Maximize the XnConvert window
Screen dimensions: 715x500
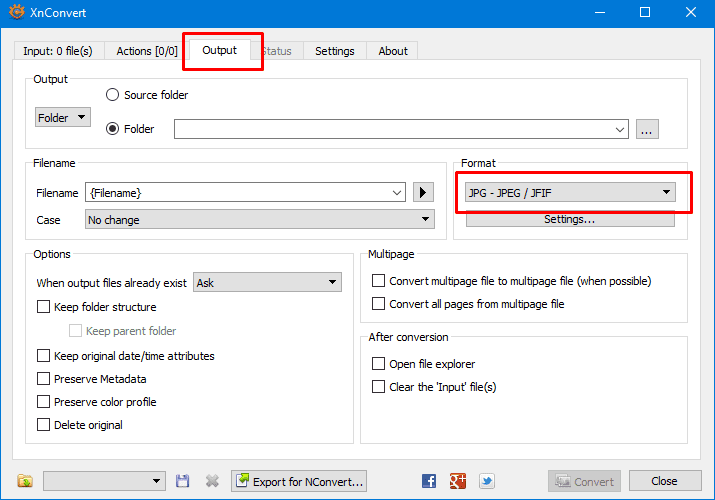(x=645, y=12)
